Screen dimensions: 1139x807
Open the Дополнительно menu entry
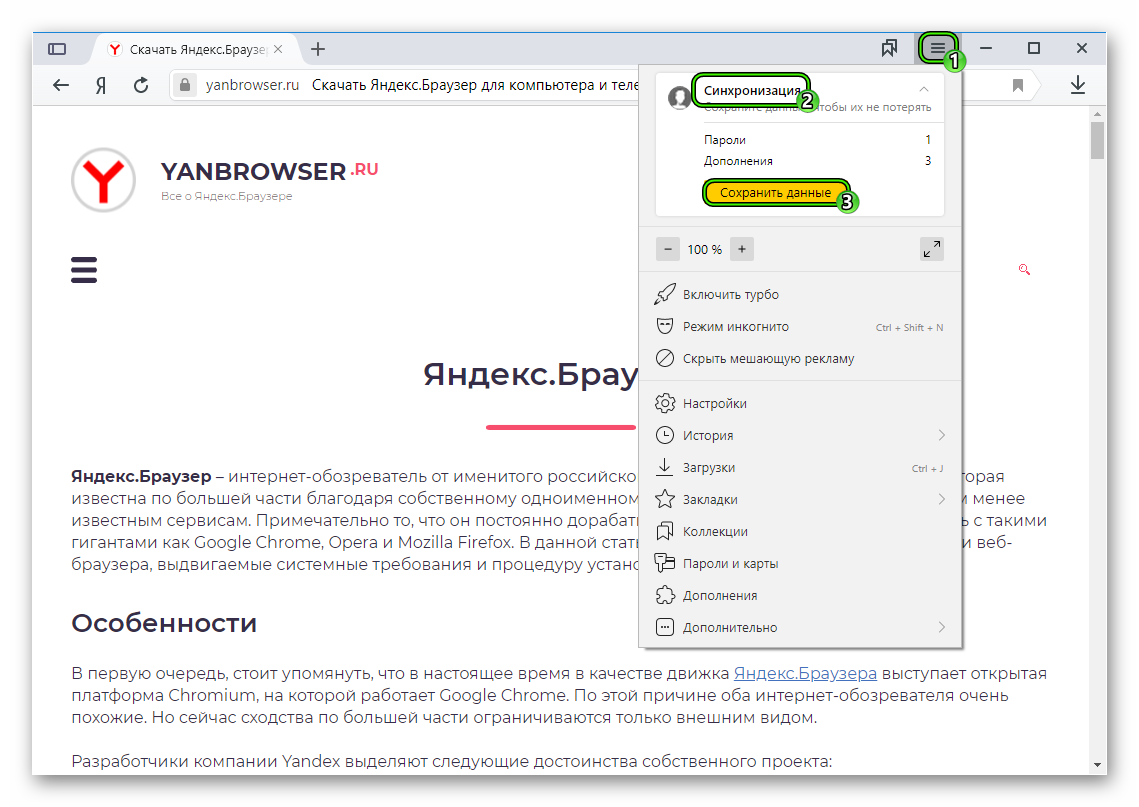click(x=800, y=627)
